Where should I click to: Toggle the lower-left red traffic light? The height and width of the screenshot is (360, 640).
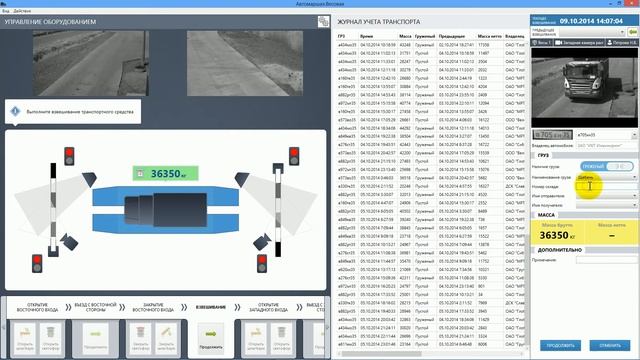37,263
